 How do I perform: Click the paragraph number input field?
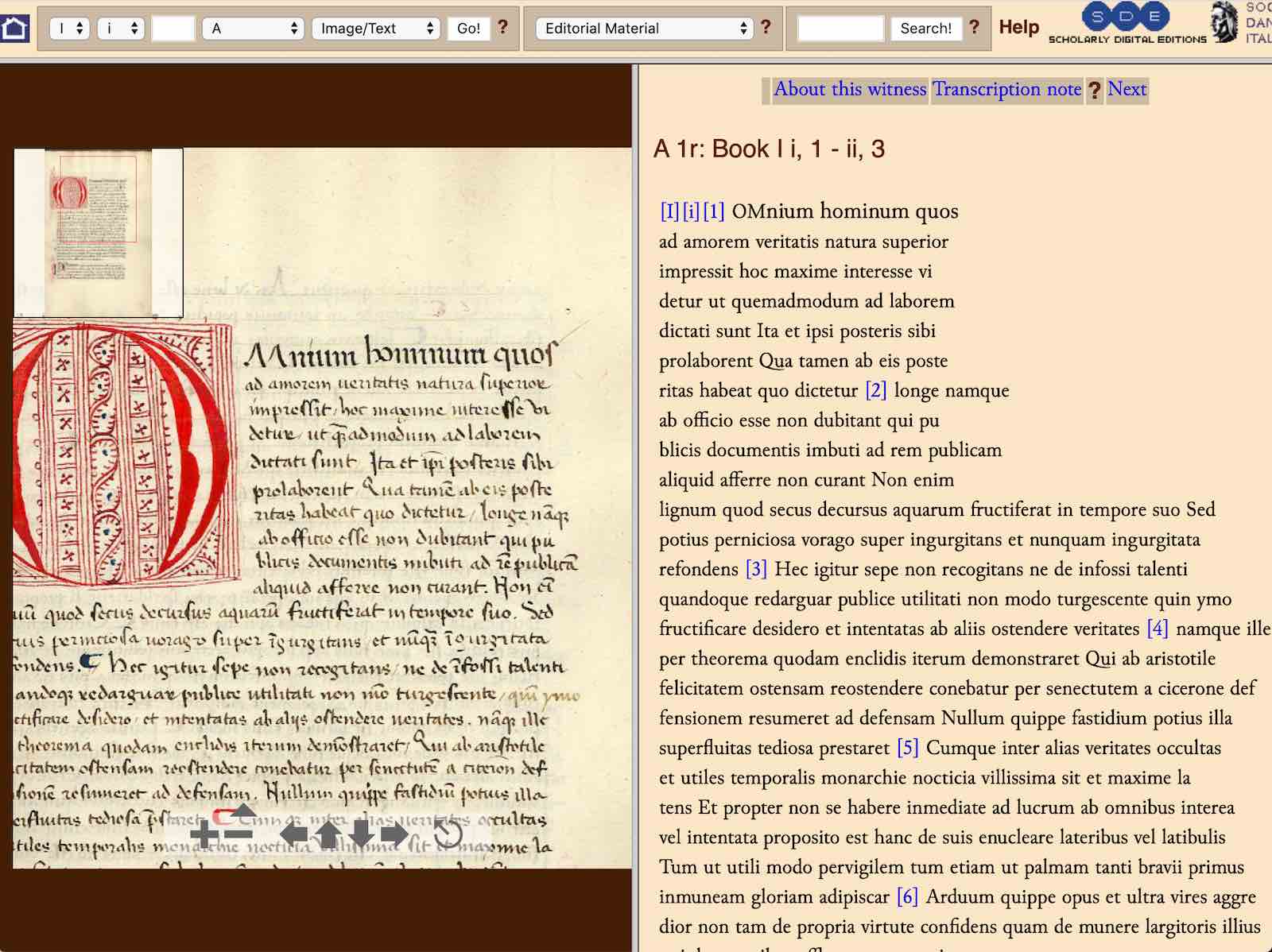tap(173, 29)
